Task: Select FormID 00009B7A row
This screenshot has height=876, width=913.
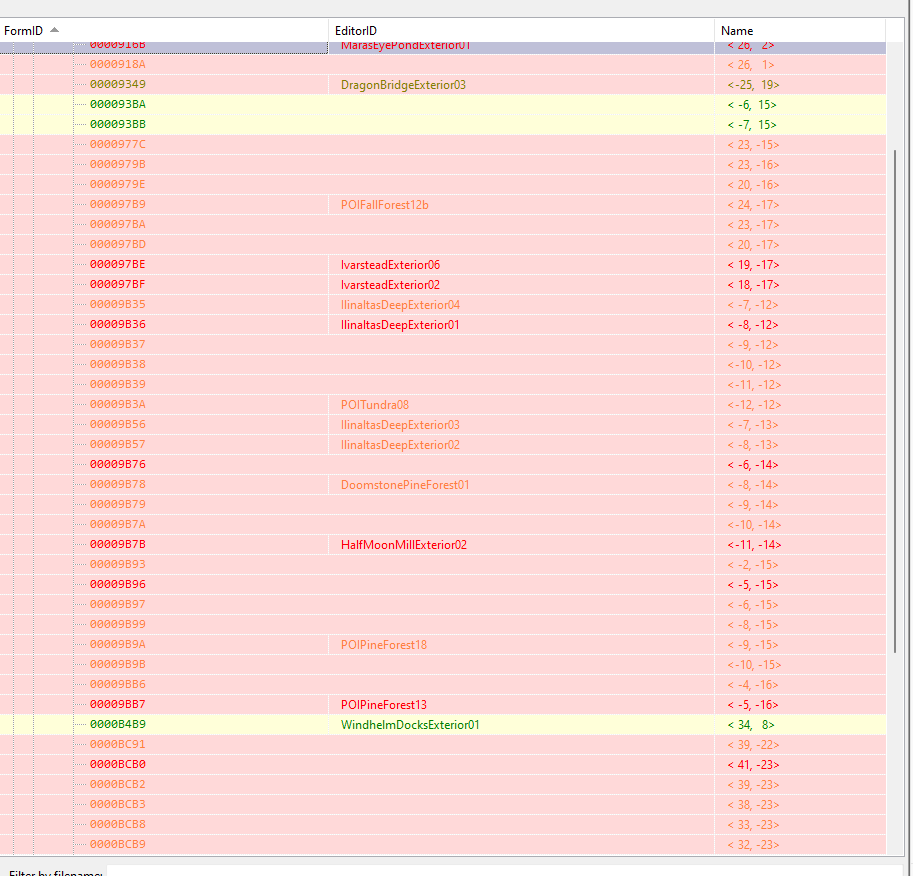Action: 443,525
